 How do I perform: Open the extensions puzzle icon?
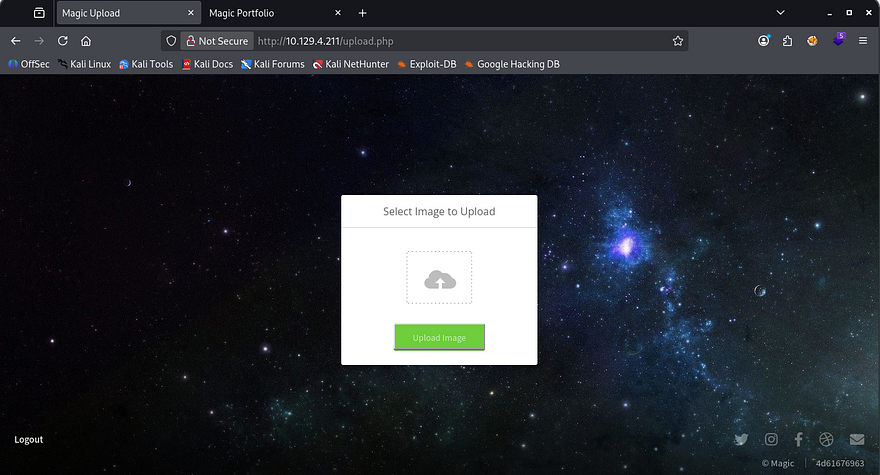[788, 41]
